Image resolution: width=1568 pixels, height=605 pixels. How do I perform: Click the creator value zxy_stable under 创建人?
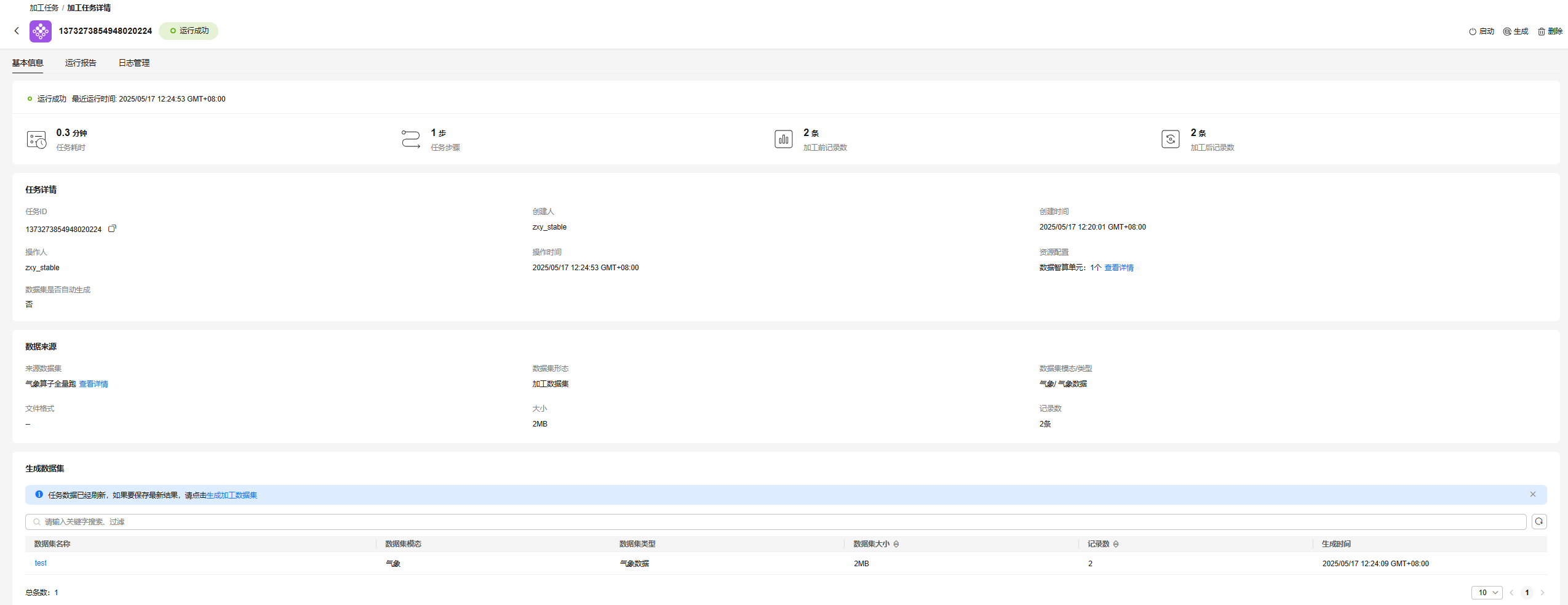549,227
